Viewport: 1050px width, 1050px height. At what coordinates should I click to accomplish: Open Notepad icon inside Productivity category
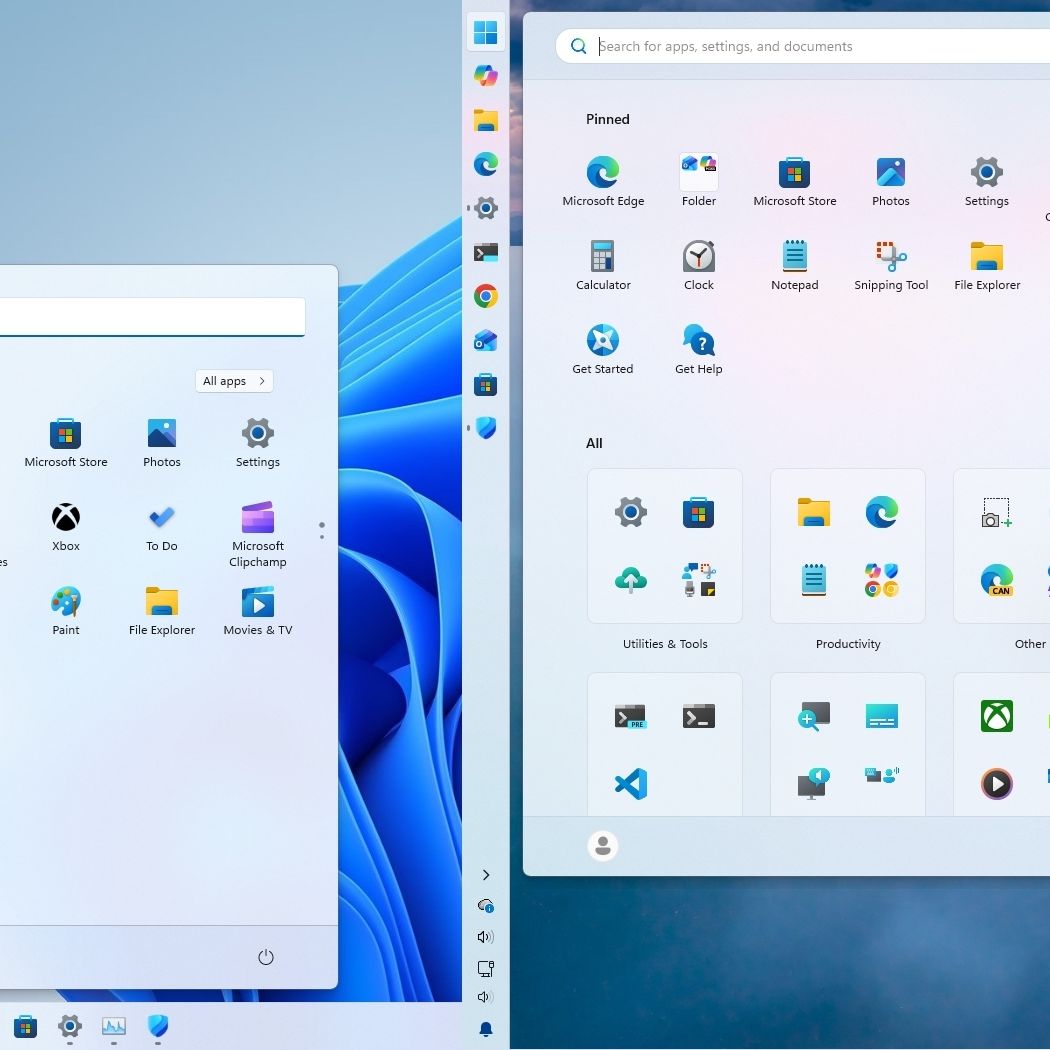point(813,580)
